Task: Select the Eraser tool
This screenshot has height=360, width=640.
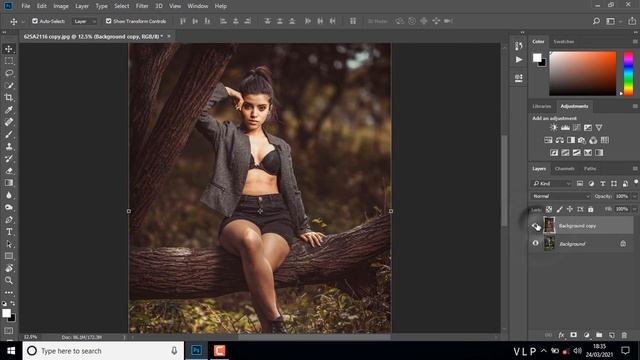Action: tap(9, 171)
